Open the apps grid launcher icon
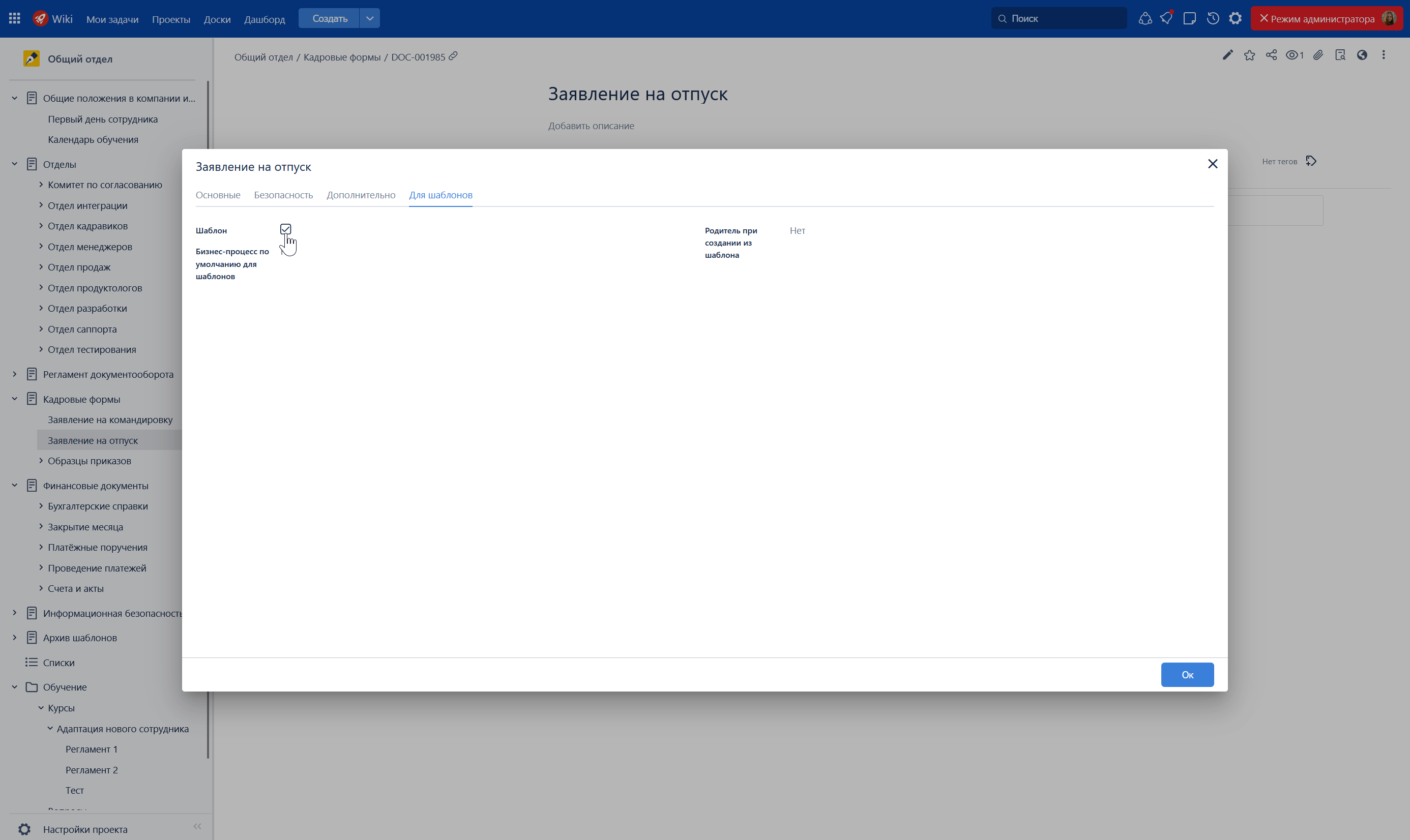Screen dimensions: 1410x840 [15, 19]
